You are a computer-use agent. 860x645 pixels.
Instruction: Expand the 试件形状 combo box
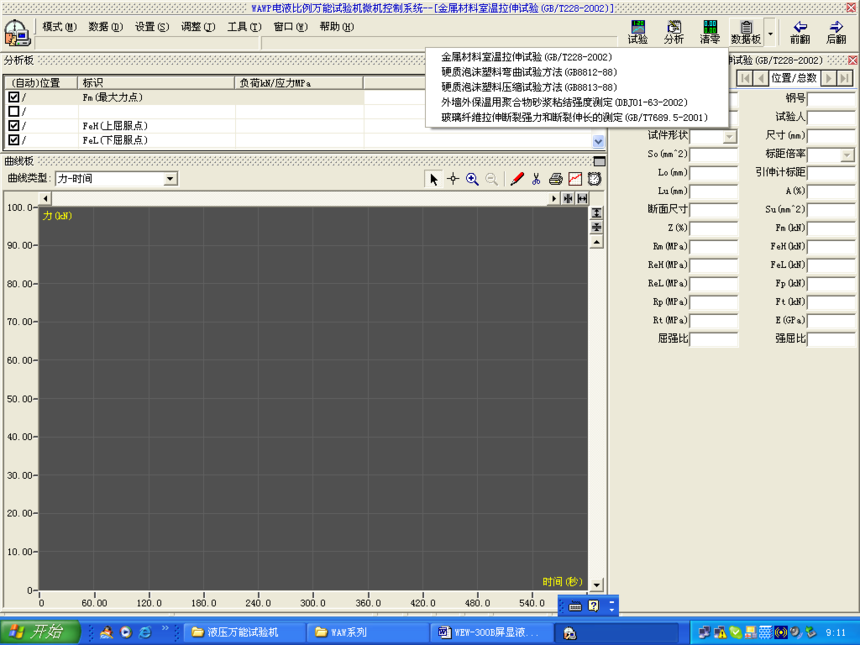pyautogui.click(x=729, y=137)
